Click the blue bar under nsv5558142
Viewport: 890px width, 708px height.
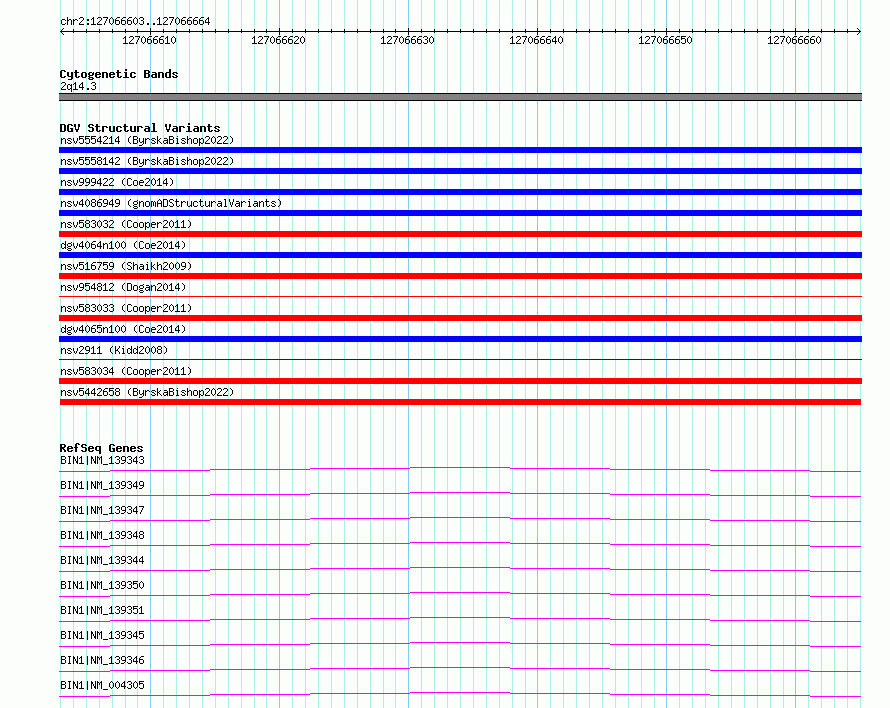(x=460, y=171)
